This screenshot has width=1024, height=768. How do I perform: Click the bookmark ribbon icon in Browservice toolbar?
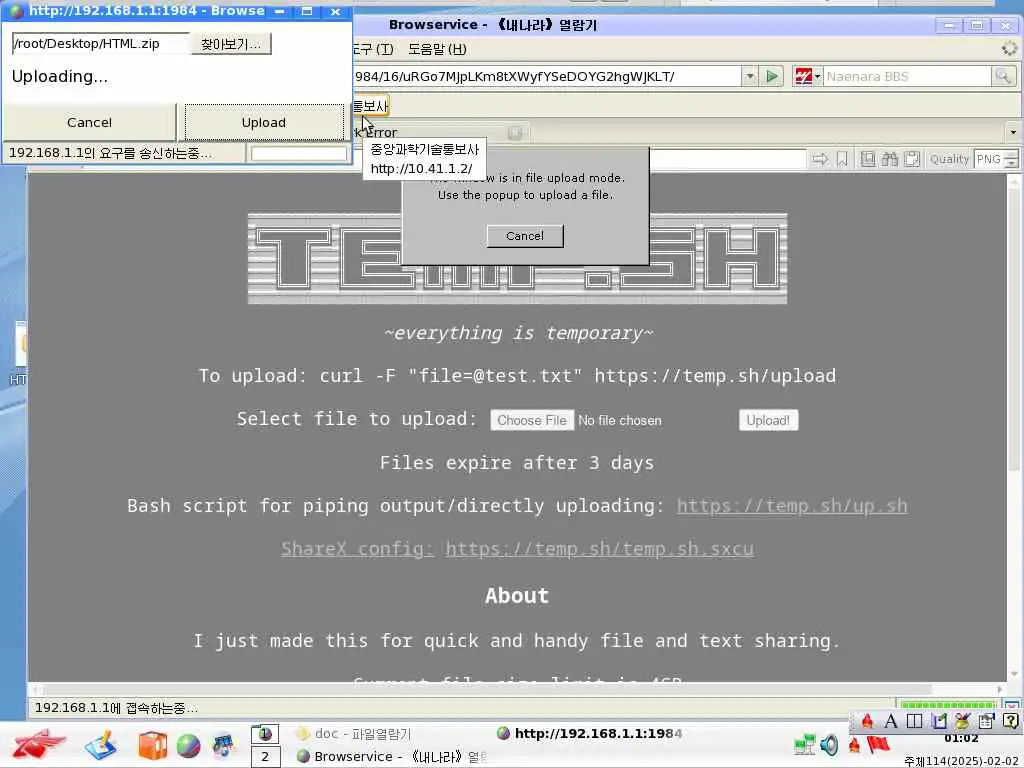coord(842,159)
